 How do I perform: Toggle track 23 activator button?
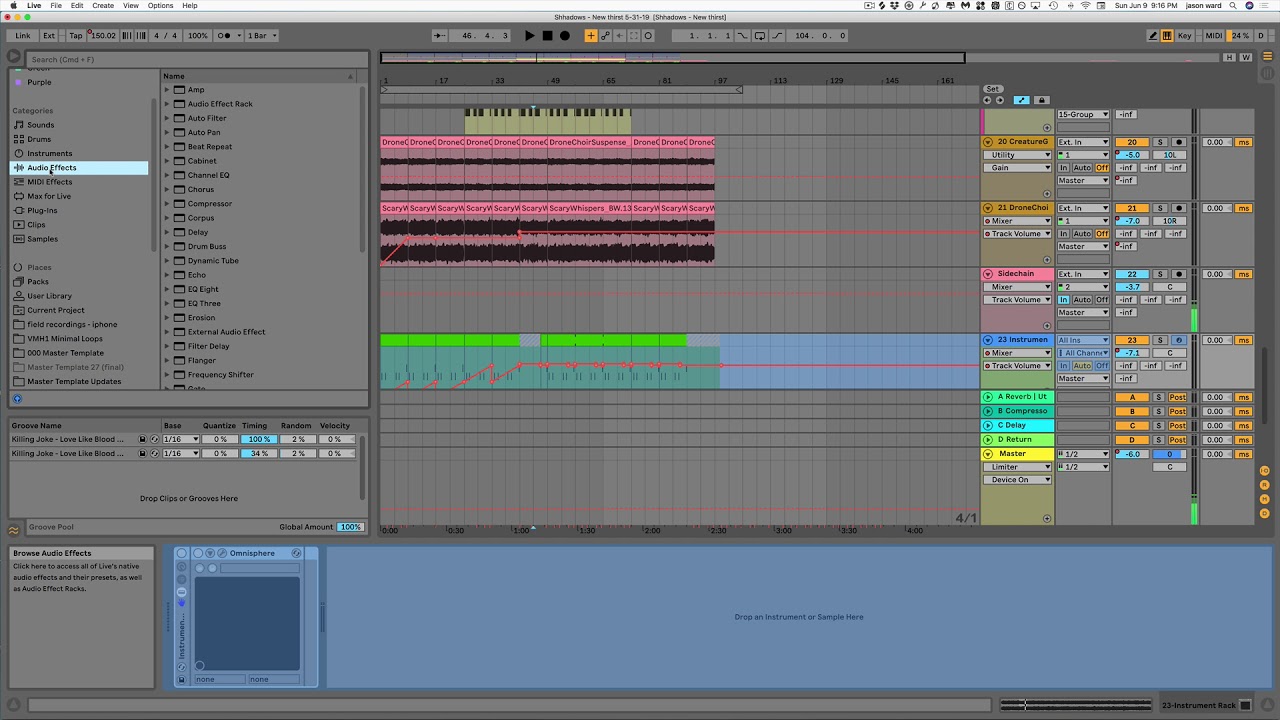1132,340
